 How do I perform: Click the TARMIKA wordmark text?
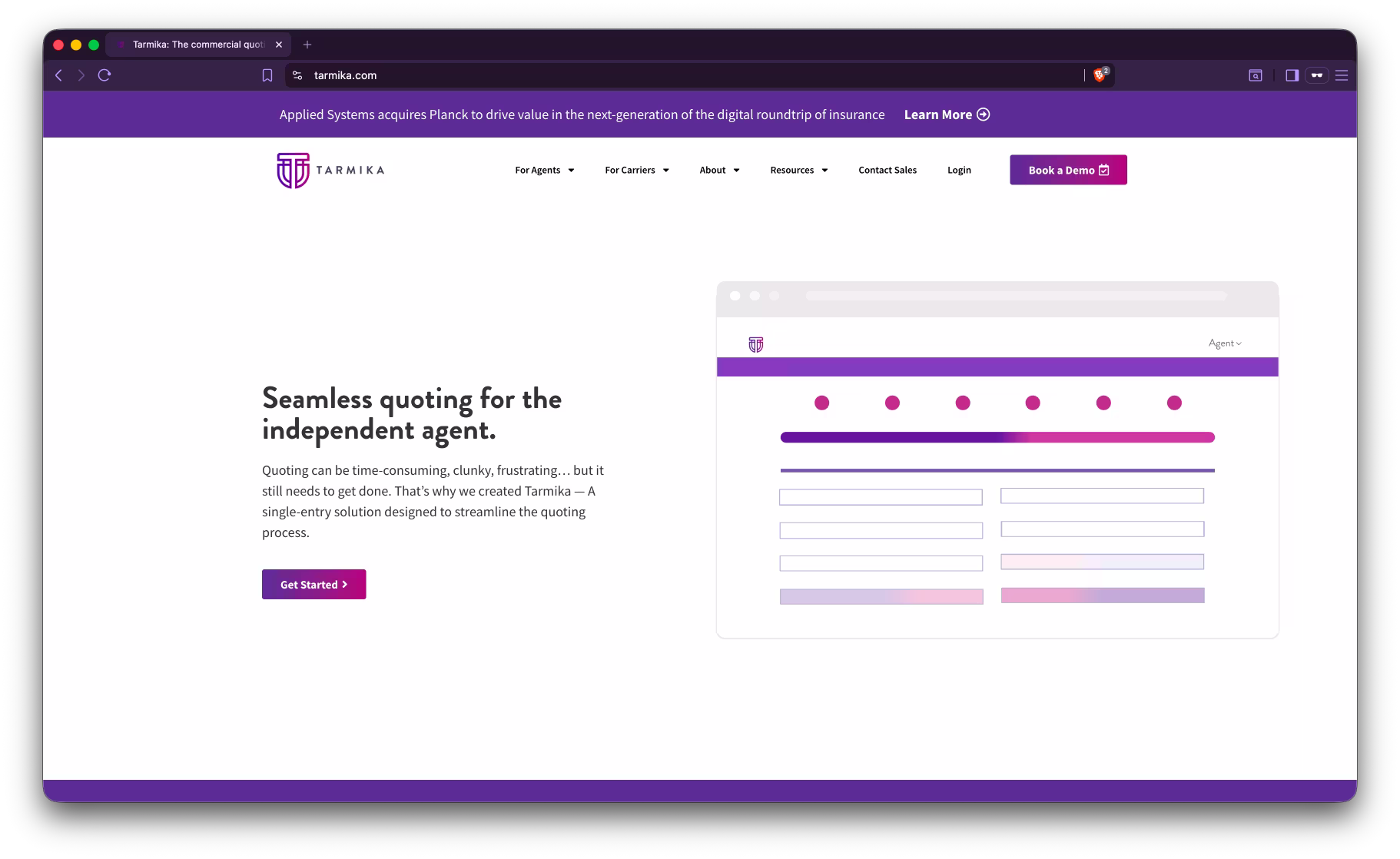(x=350, y=170)
